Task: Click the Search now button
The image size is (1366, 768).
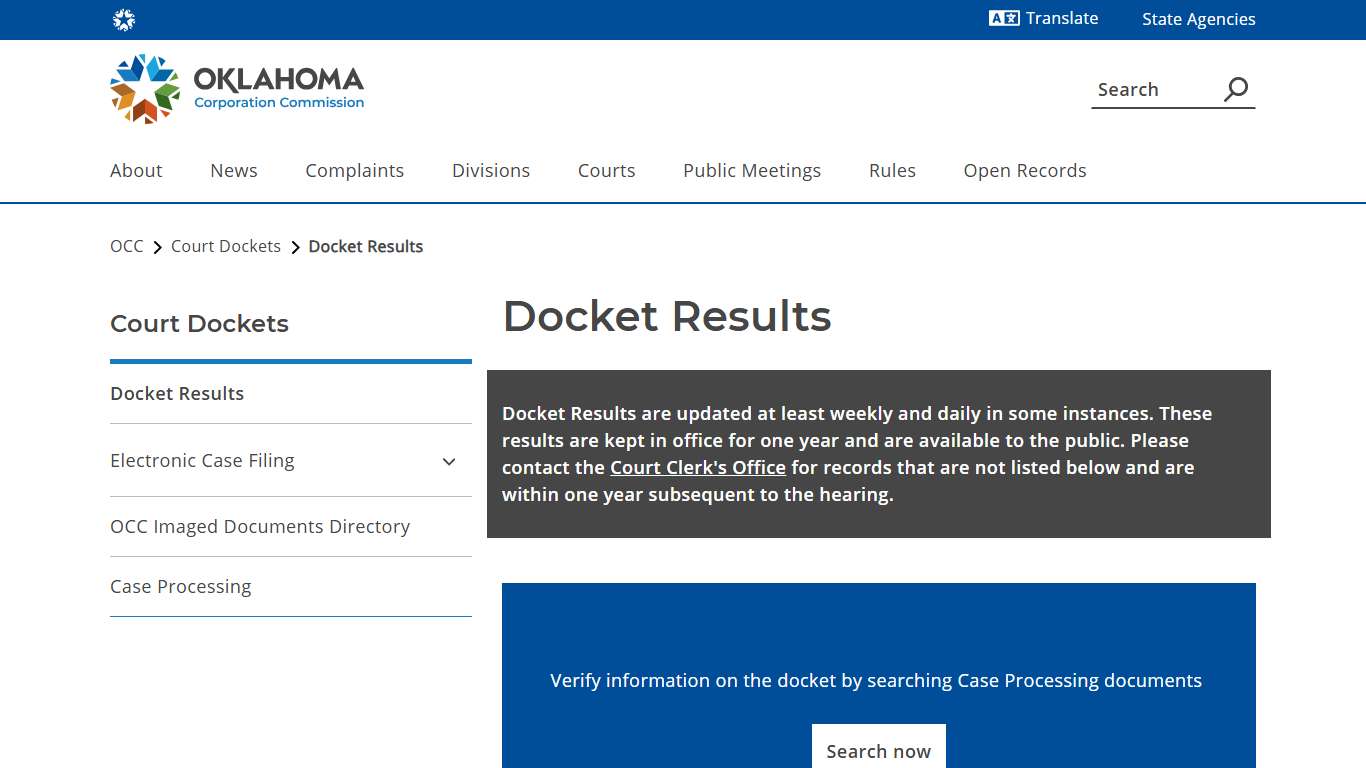Action: (878, 750)
